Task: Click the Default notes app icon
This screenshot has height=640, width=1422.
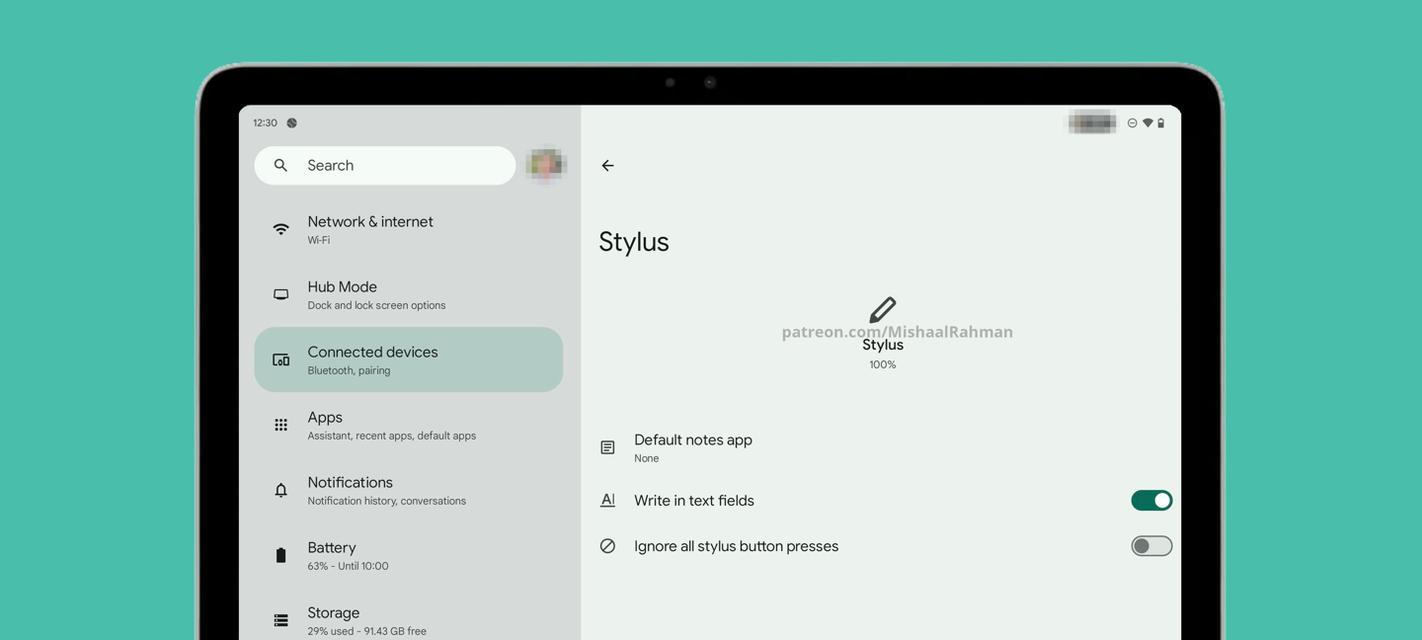Action: (607, 447)
